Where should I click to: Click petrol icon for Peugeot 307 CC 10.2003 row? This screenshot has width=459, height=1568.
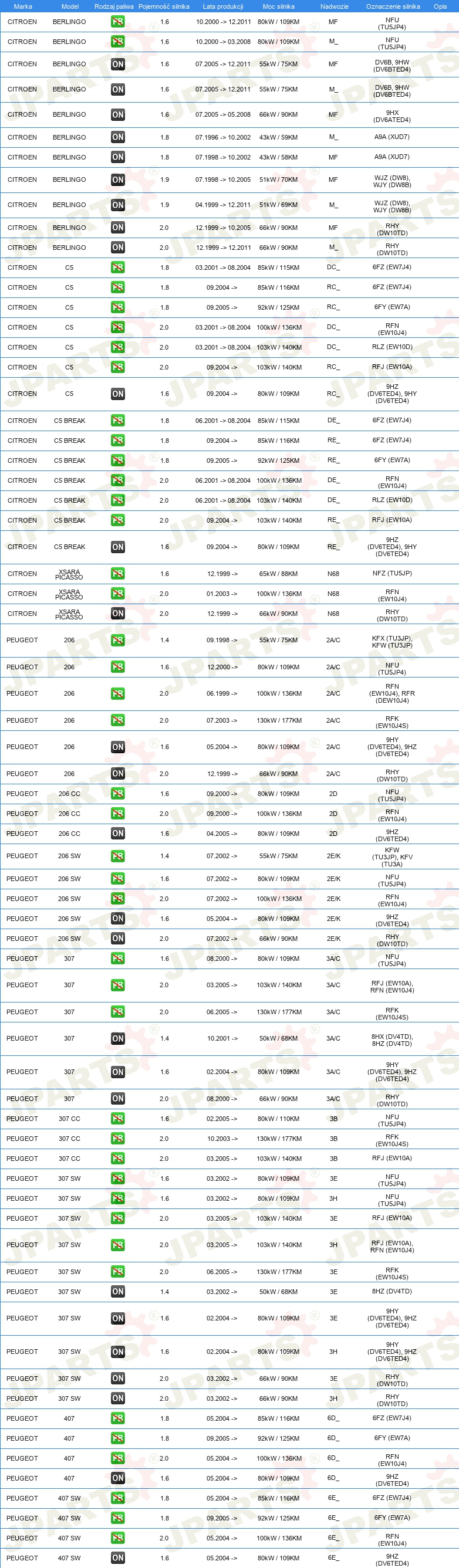tap(117, 1138)
